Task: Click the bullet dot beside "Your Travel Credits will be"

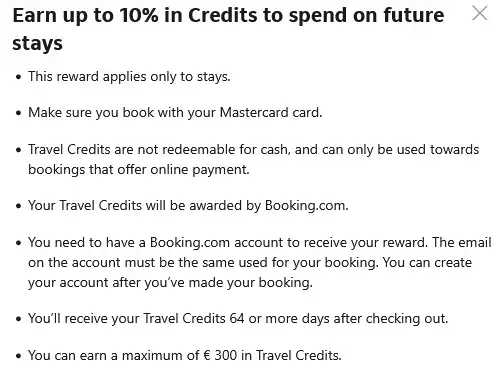Action: tap(18, 206)
